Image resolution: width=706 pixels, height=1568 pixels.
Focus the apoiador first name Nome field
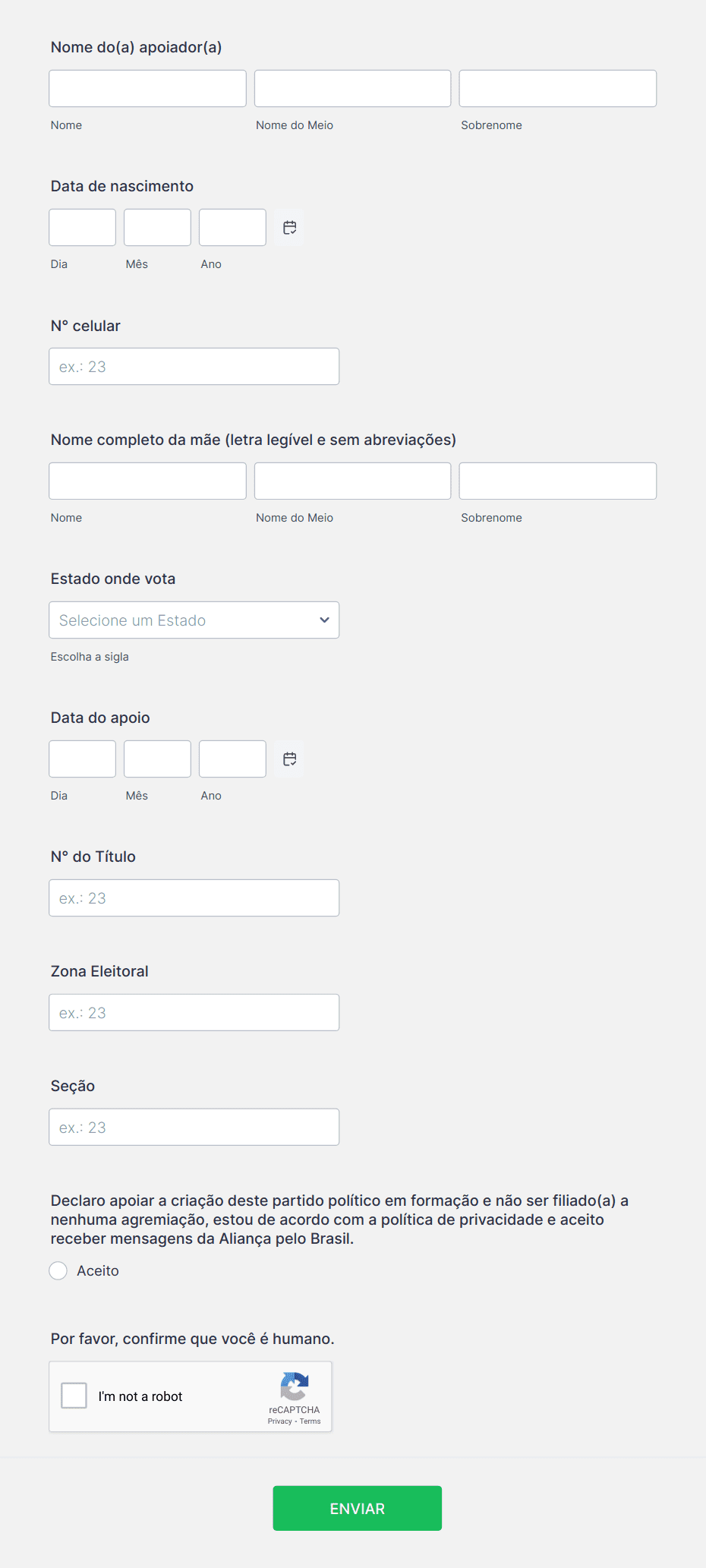[x=148, y=89]
